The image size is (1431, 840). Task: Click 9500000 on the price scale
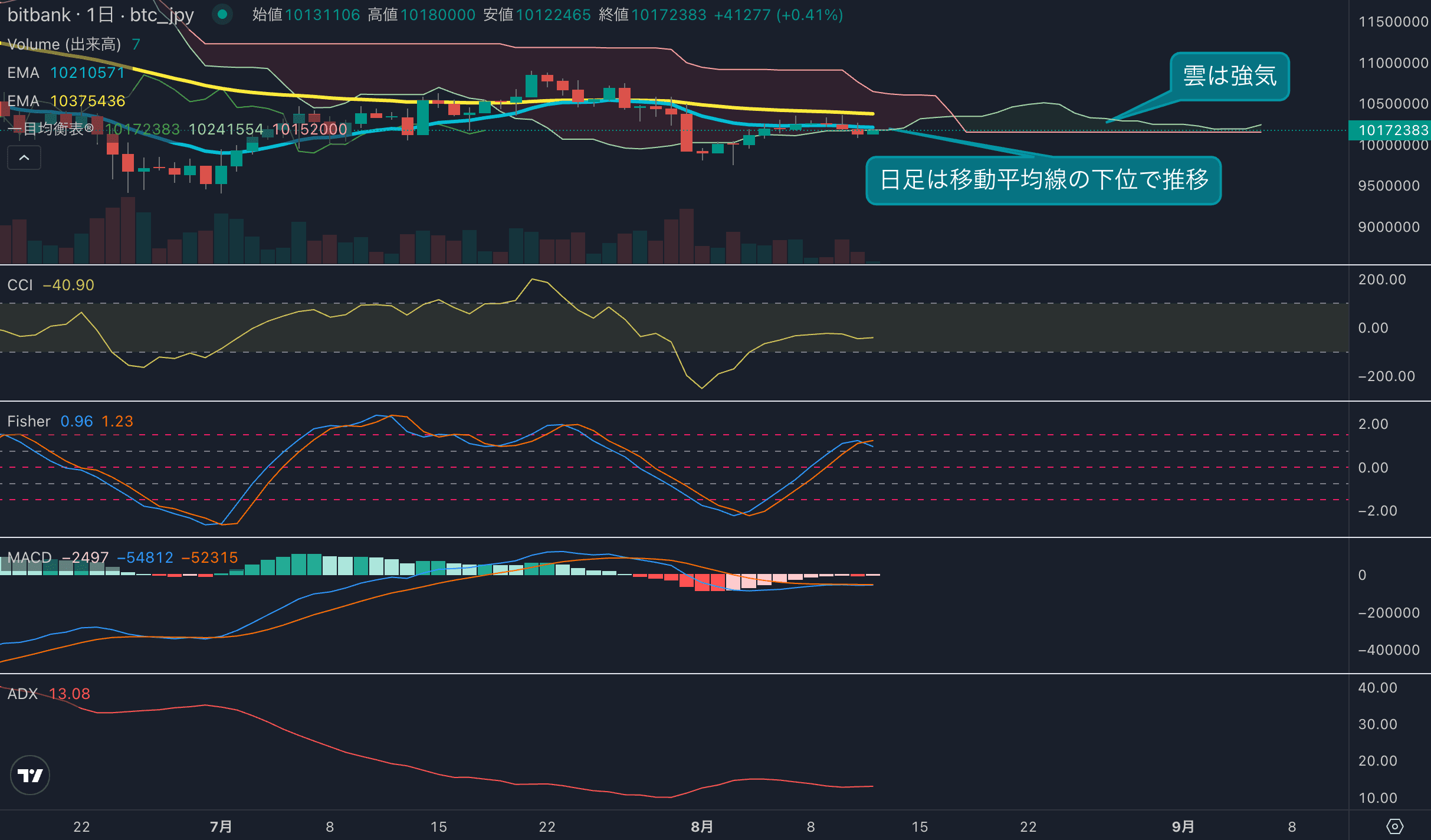(x=1389, y=186)
